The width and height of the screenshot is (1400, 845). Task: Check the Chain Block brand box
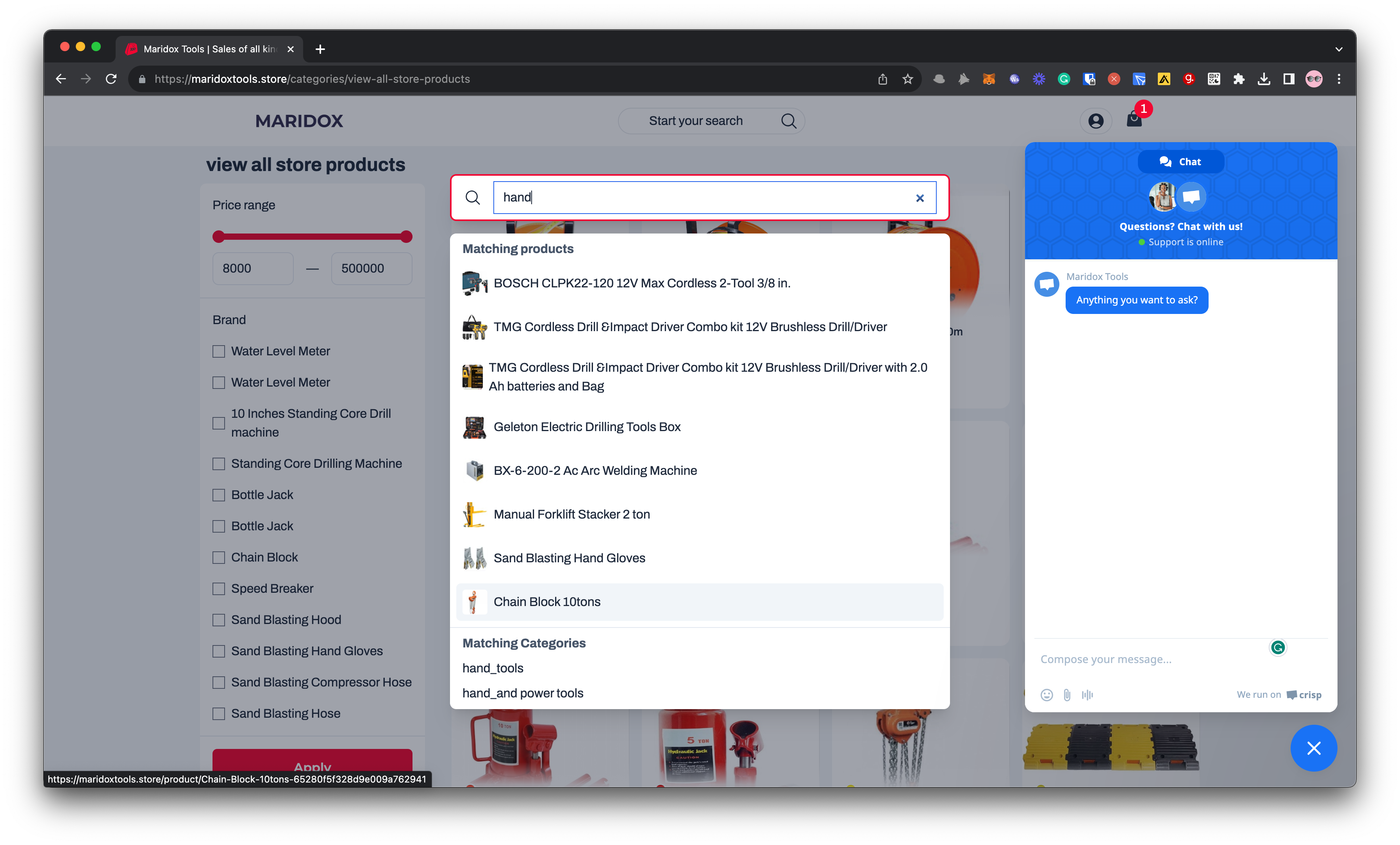tap(219, 558)
